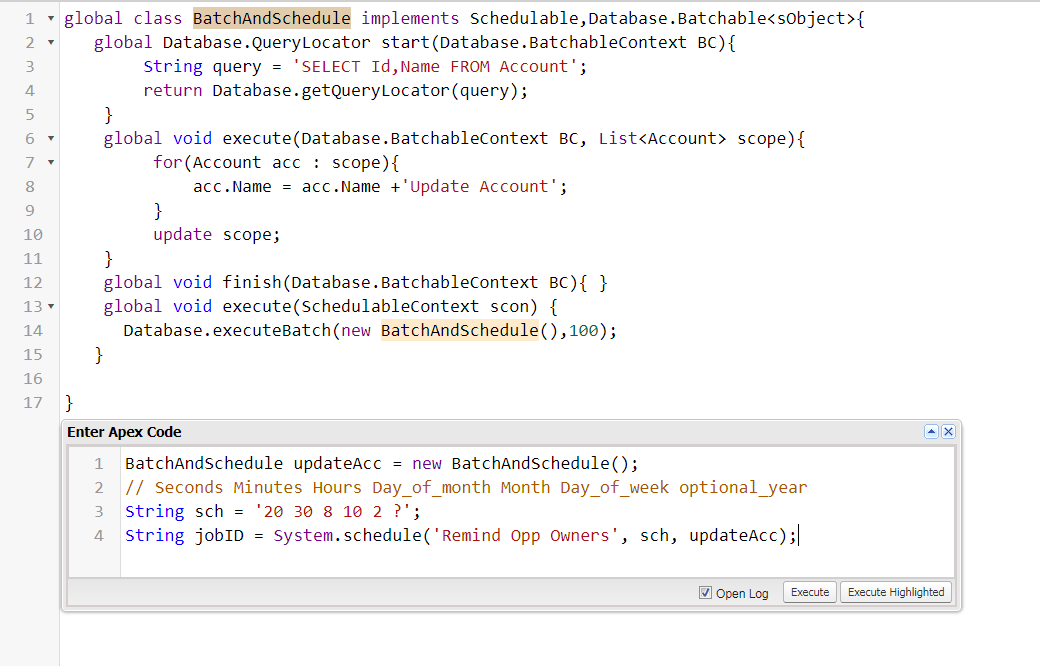Click the Execute Highlighted button
1040x666 pixels.
(x=895, y=591)
